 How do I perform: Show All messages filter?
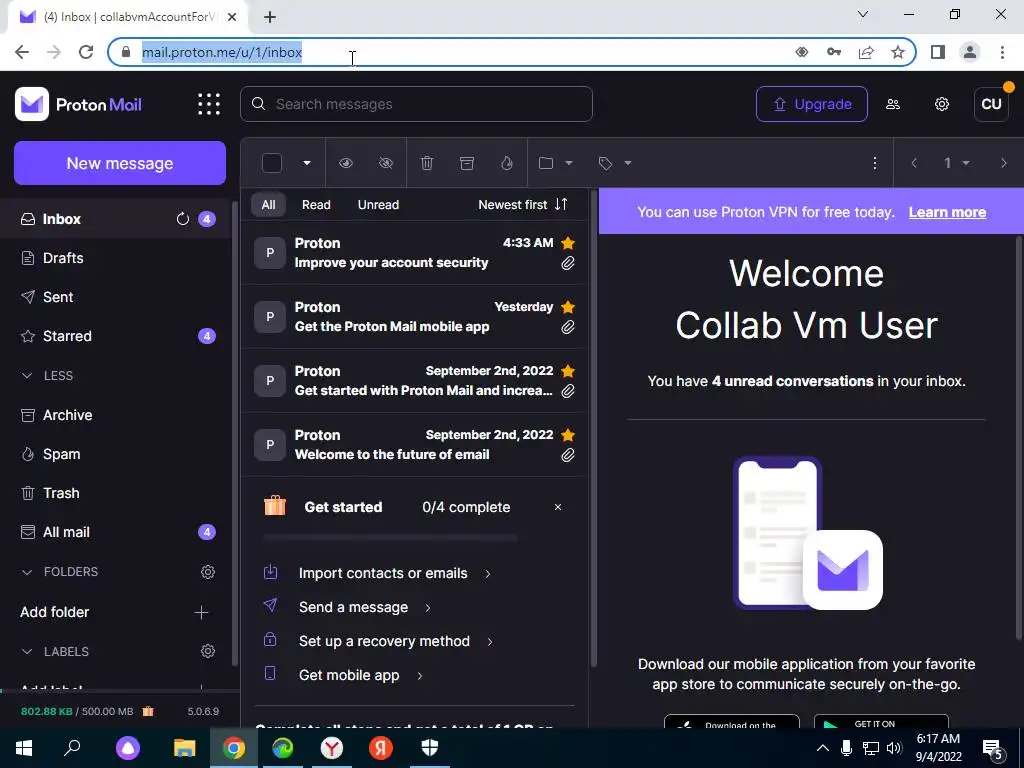pyautogui.click(x=268, y=204)
